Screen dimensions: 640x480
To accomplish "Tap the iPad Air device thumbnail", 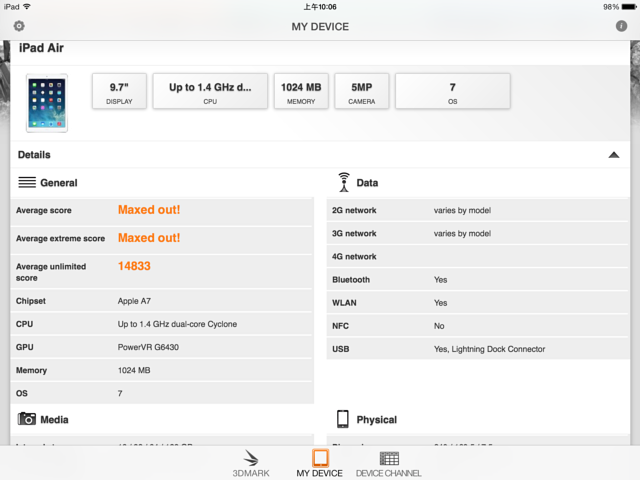I will point(47,103).
